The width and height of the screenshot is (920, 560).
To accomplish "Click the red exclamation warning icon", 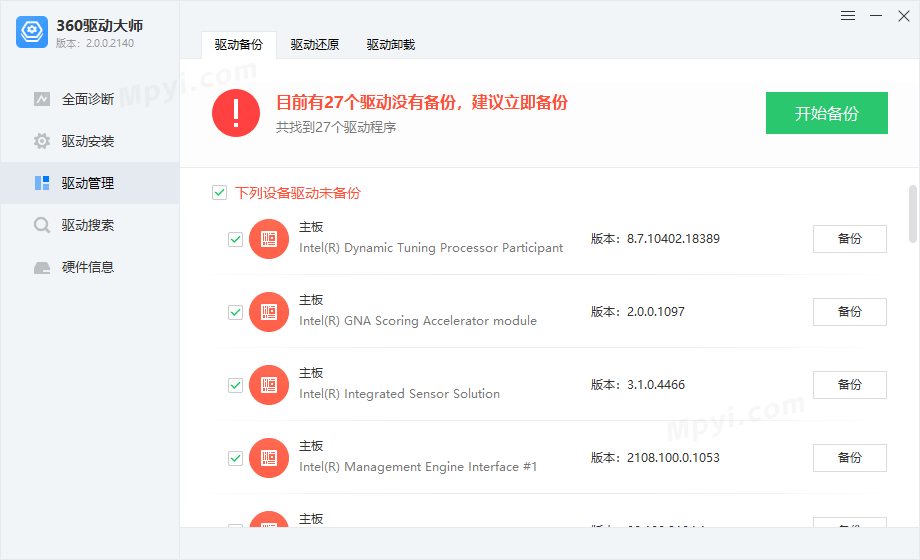I will pyautogui.click(x=236, y=113).
